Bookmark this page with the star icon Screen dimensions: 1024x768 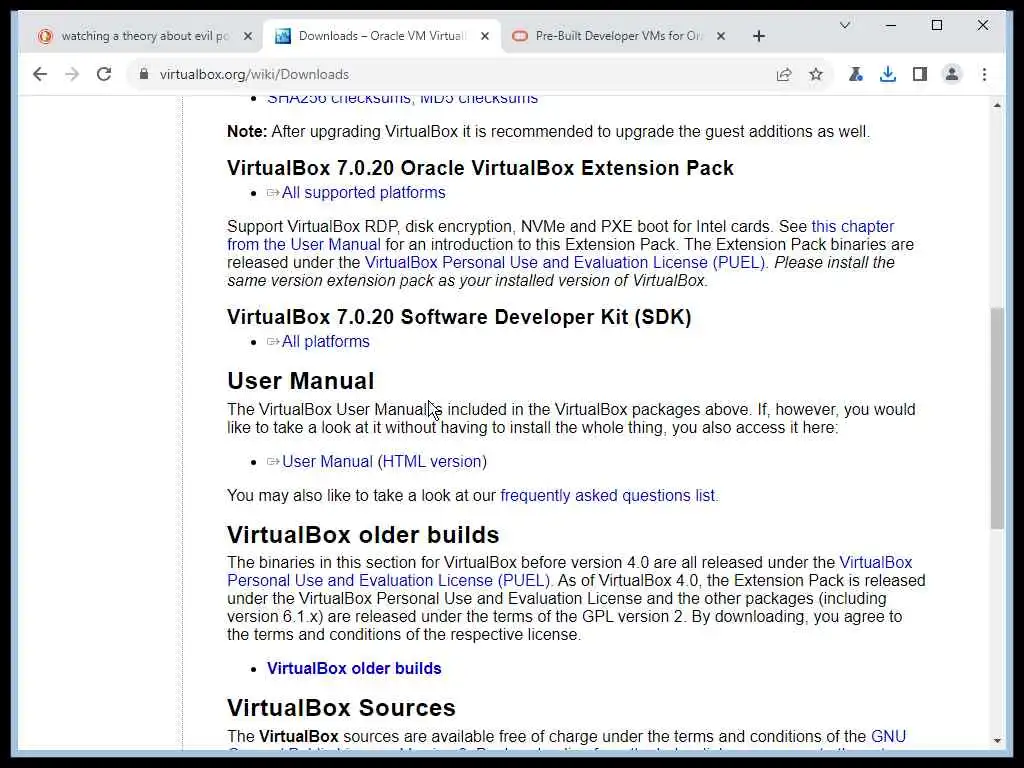click(x=816, y=74)
